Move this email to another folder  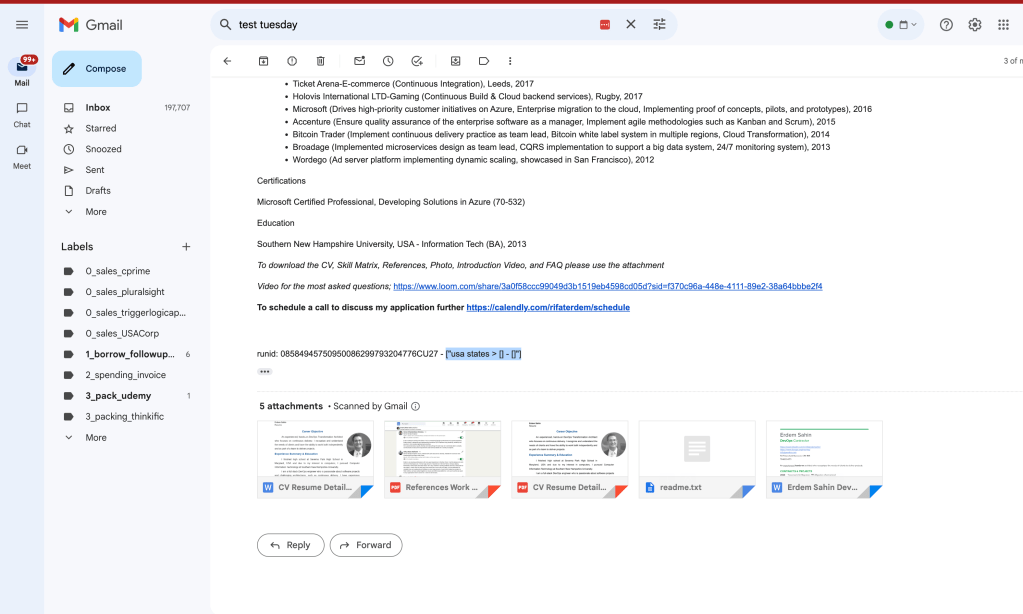tap(455, 61)
